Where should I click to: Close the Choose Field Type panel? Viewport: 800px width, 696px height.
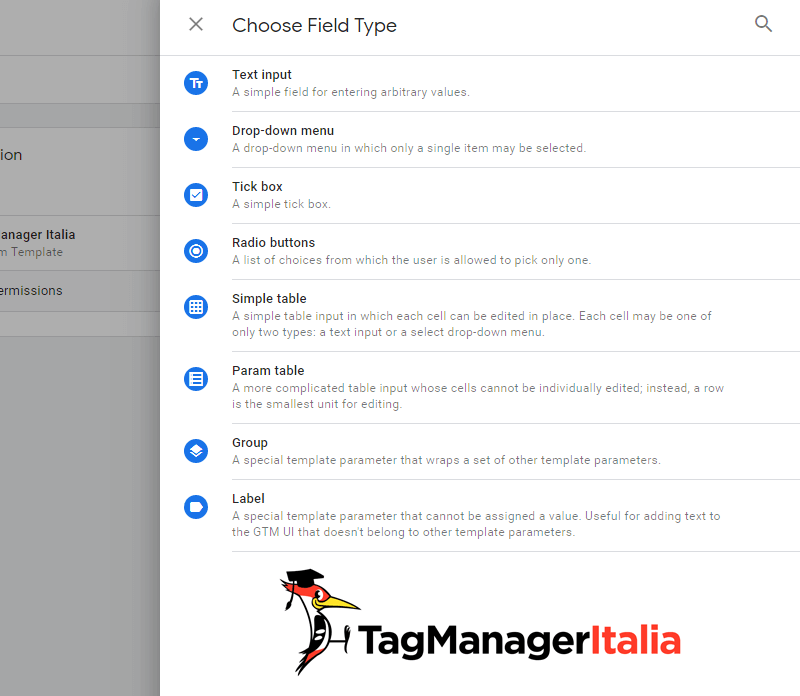tap(196, 24)
